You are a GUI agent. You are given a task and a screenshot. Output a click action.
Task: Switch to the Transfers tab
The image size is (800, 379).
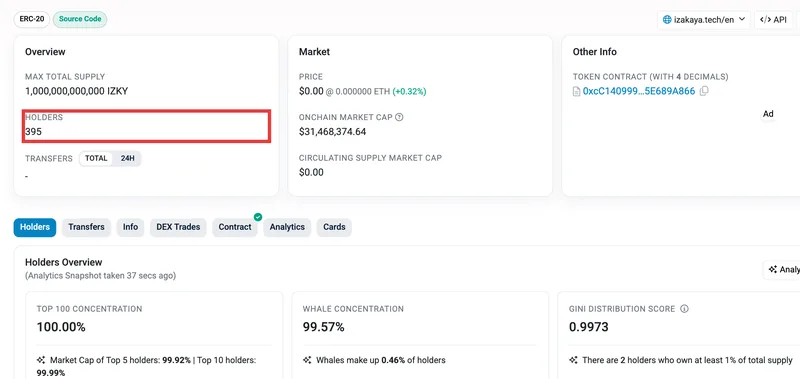click(86, 227)
